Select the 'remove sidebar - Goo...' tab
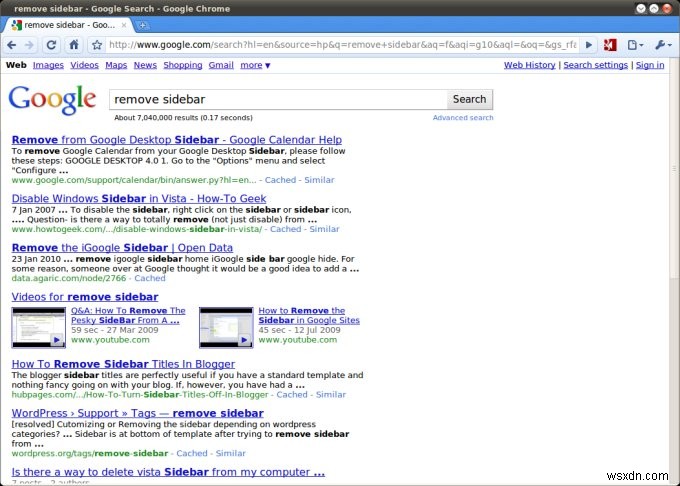Screen dimensions: 680x486 coord(69,25)
